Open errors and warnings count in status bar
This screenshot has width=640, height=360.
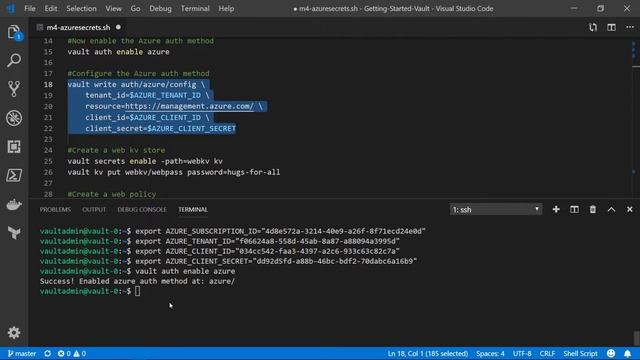click(72, 353)
